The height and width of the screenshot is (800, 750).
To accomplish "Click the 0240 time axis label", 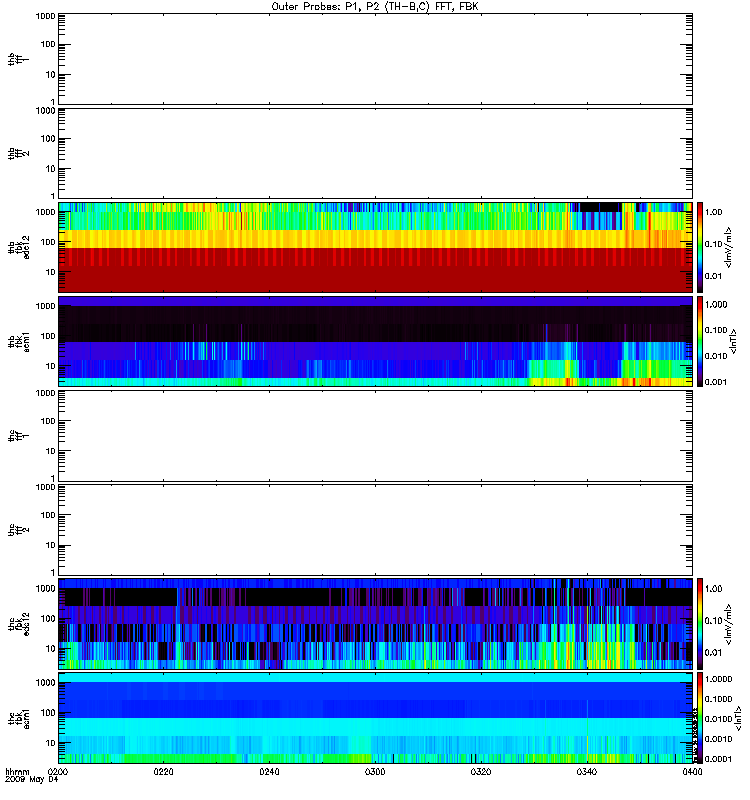I will pos(269,772).
